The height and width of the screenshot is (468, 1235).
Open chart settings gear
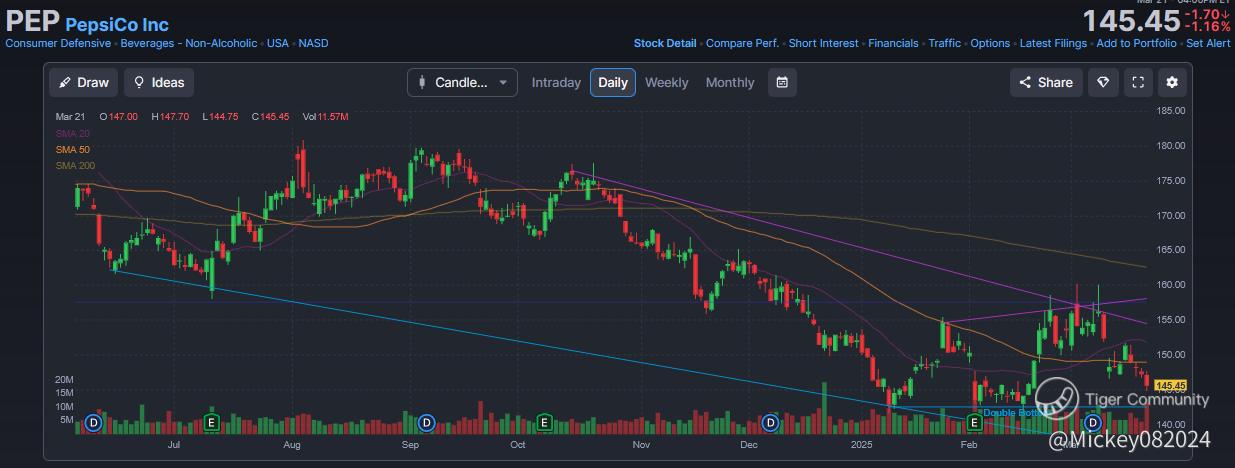pos(1172,83)
